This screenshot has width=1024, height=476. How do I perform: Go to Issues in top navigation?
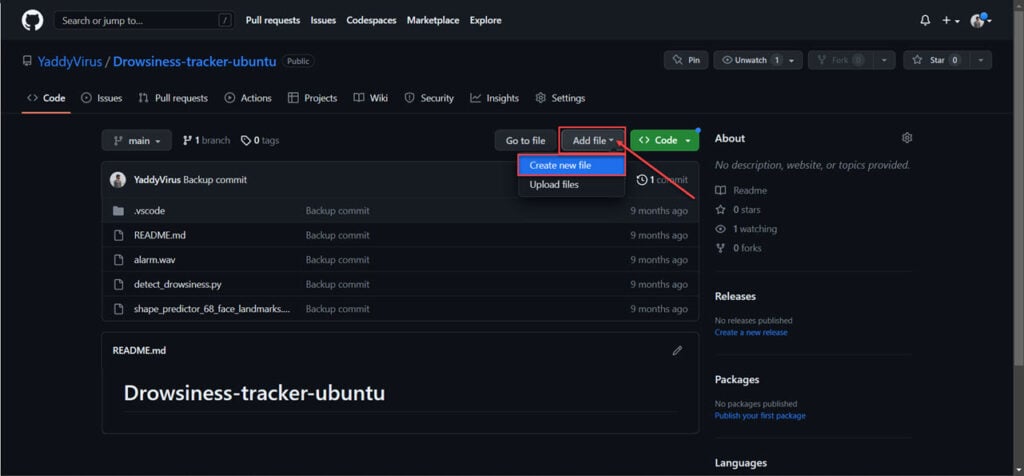pos(323,20)
